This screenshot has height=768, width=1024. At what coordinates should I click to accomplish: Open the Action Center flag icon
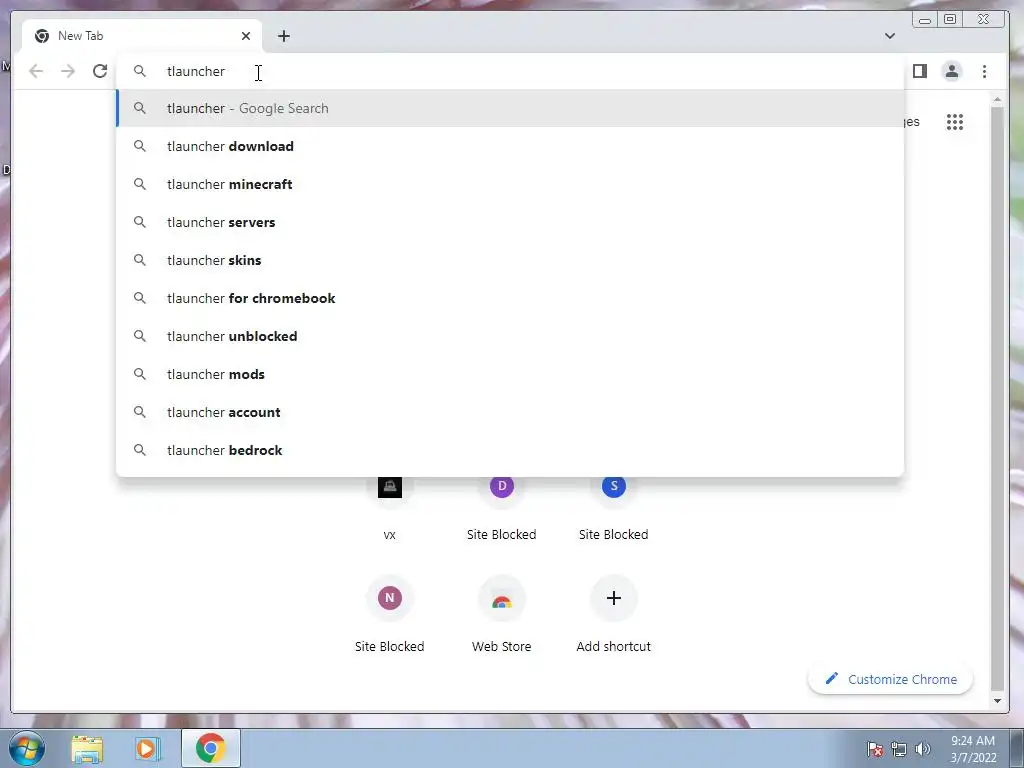point(875,749)
